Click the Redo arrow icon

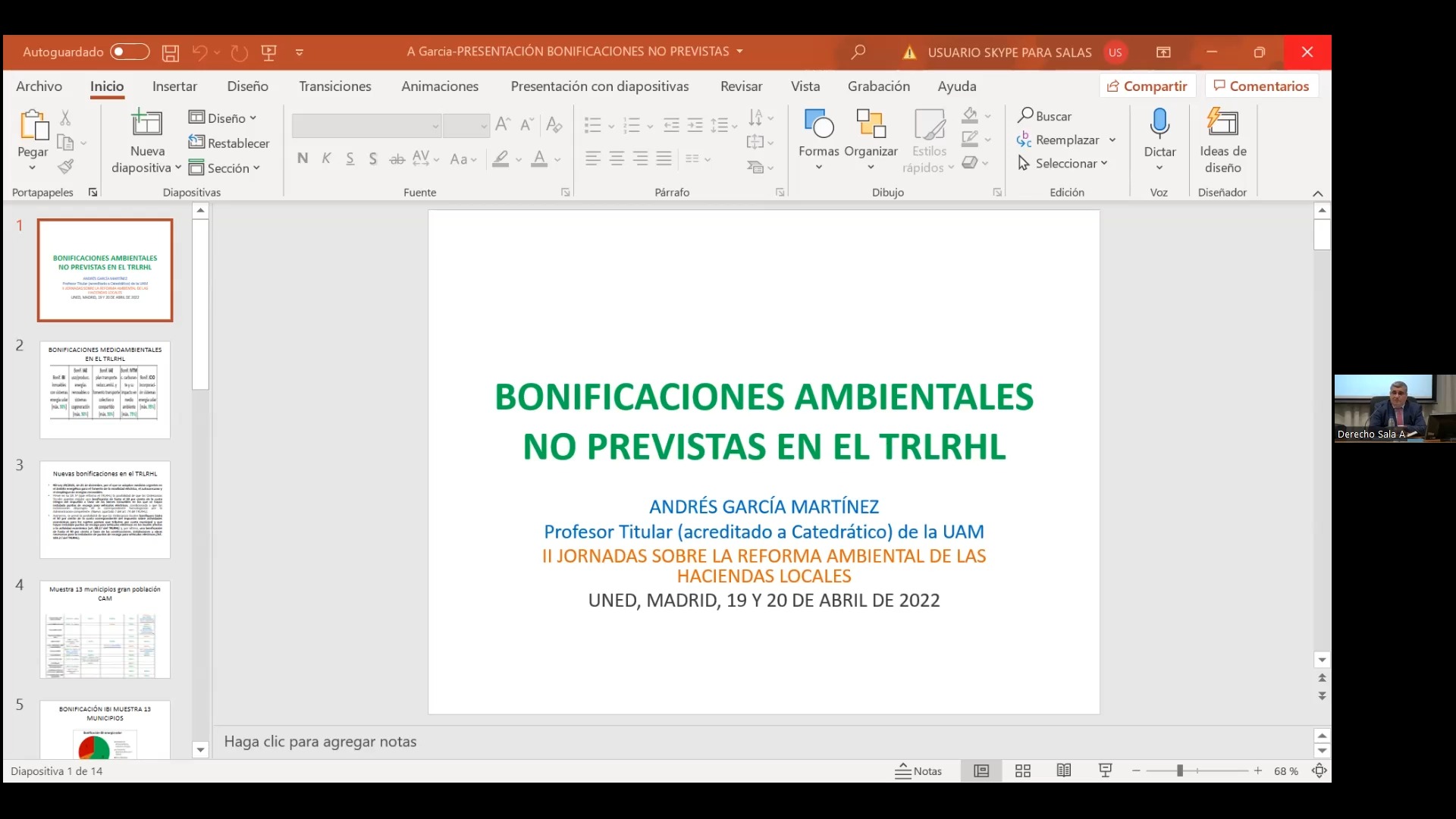[x=240, y=52]
